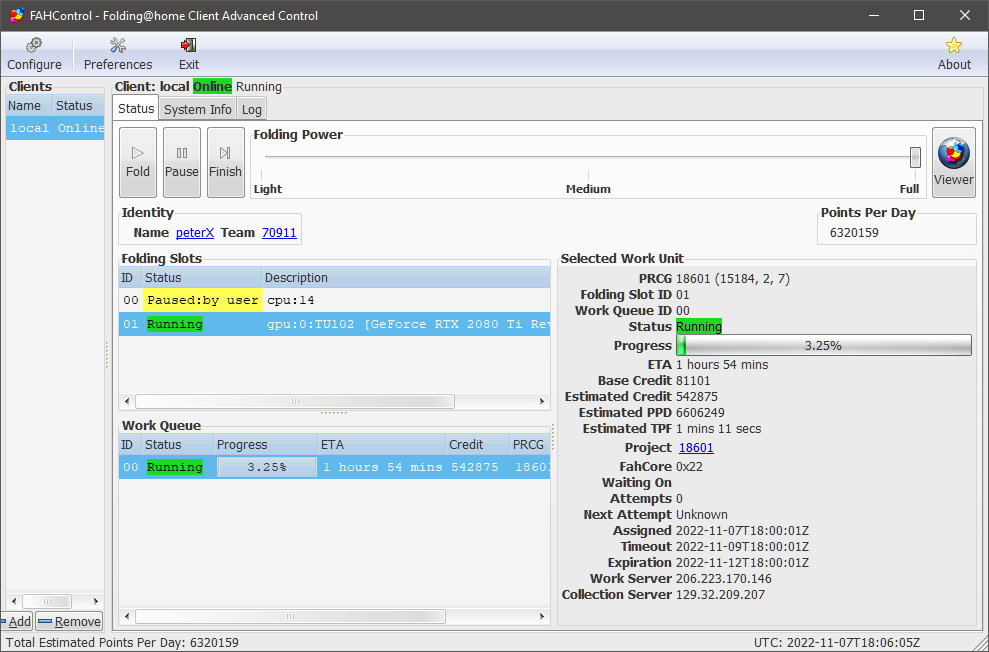Select the paused cpu:14 folding slot
This screenshot has width=989, height=652.
click(x=334, y=300)
